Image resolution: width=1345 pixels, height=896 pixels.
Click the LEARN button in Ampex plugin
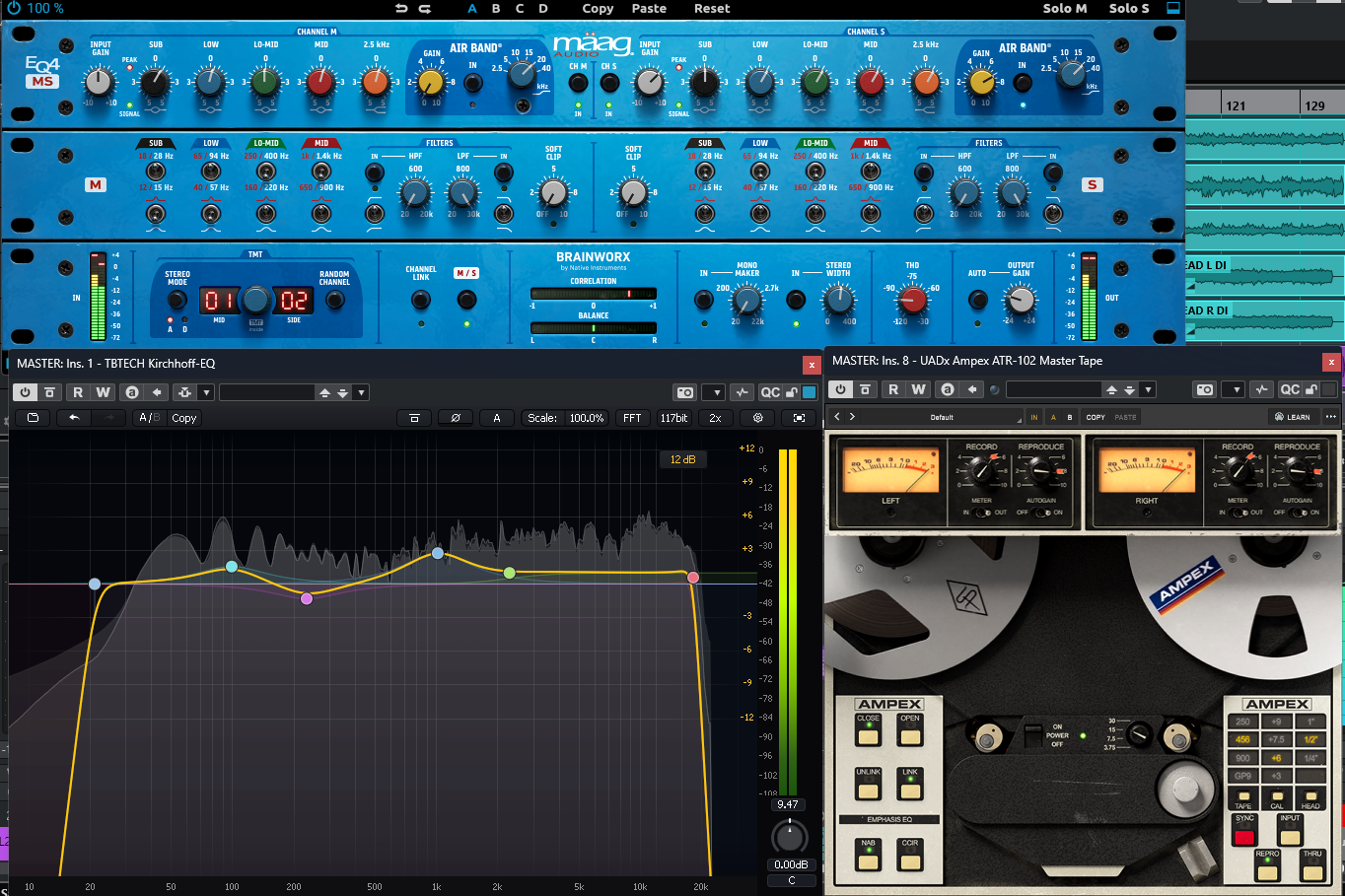click(1293, 417)
